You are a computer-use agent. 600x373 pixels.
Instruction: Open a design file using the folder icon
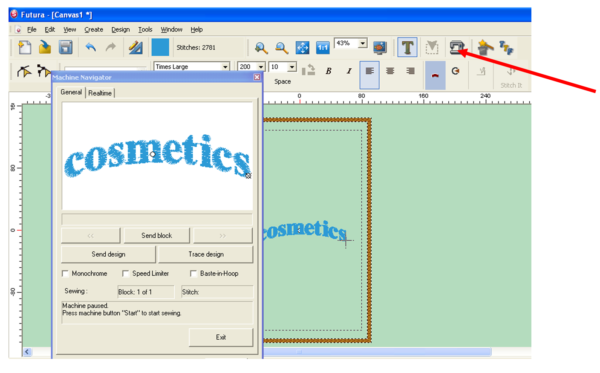point(45,47)
